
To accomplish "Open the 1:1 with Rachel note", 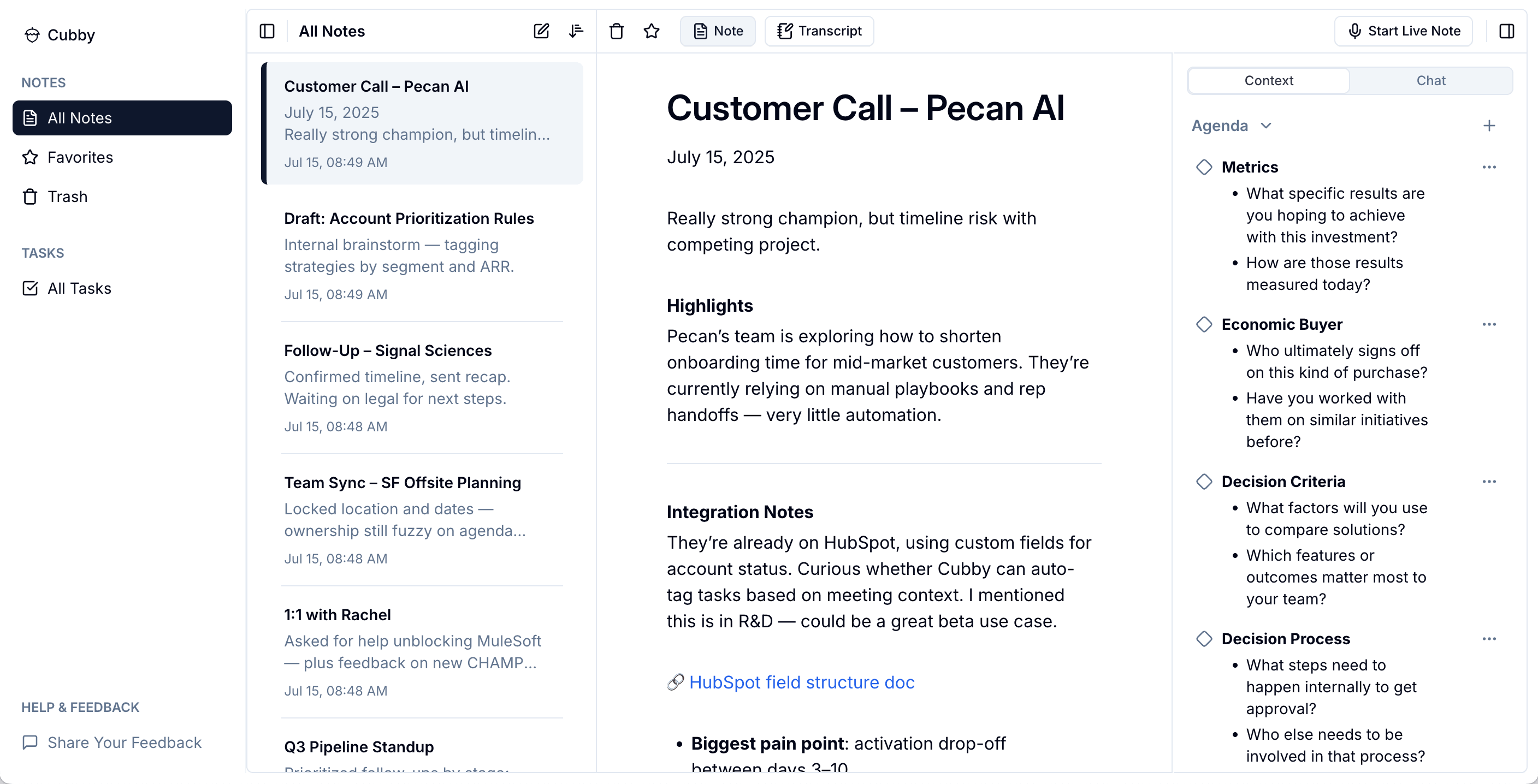I will click(x=422, y=652).
